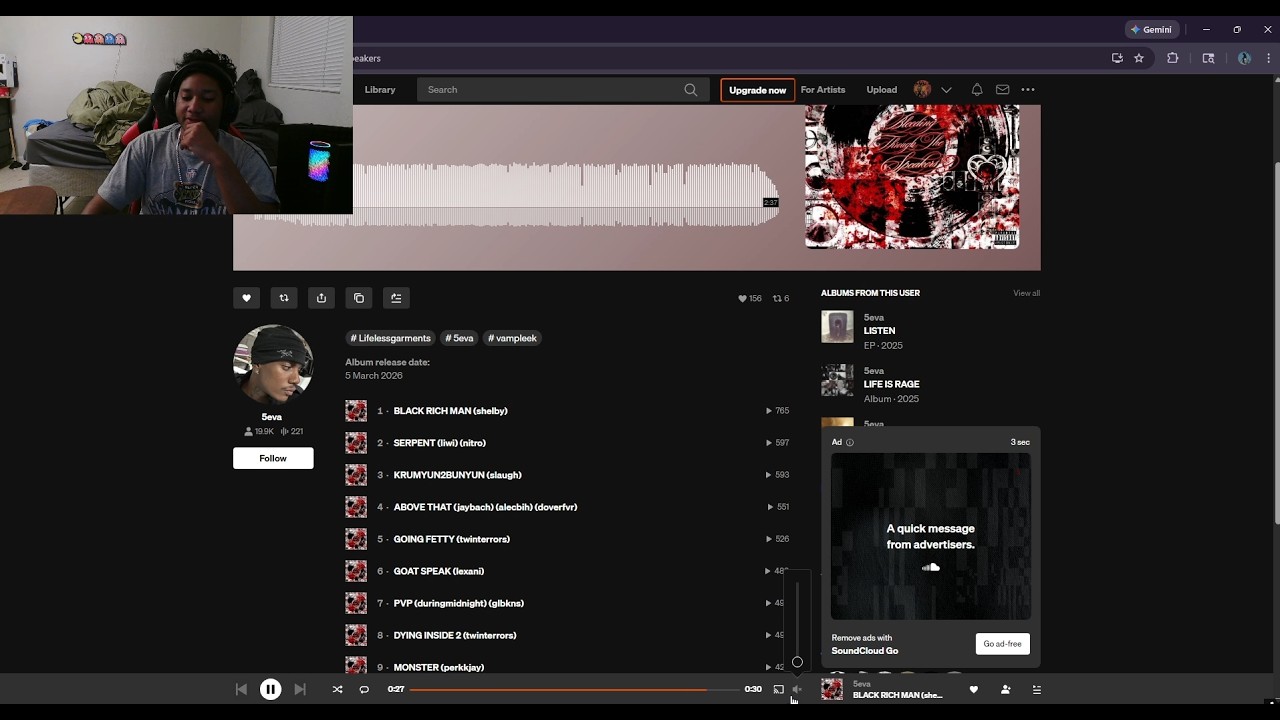This screenshot has width=1280, height=720.
Task: Like the album with the heart button
Action: (246, 298)
